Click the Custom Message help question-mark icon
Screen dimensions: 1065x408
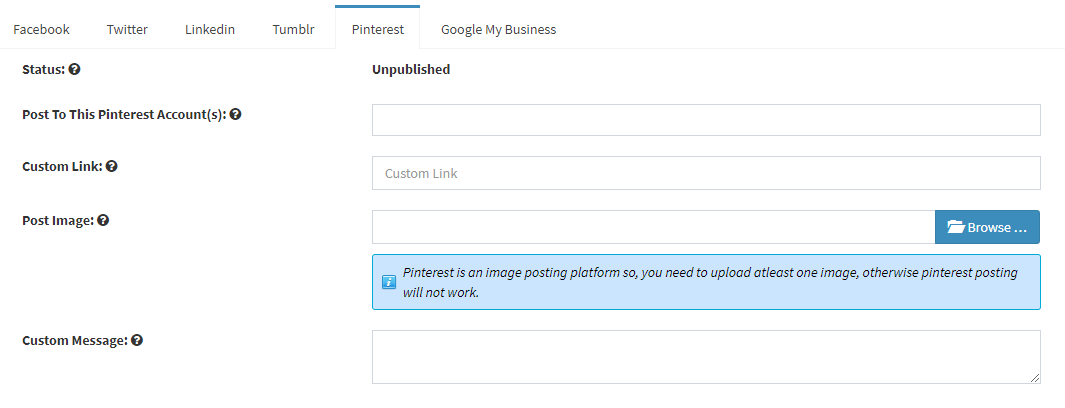137,340
